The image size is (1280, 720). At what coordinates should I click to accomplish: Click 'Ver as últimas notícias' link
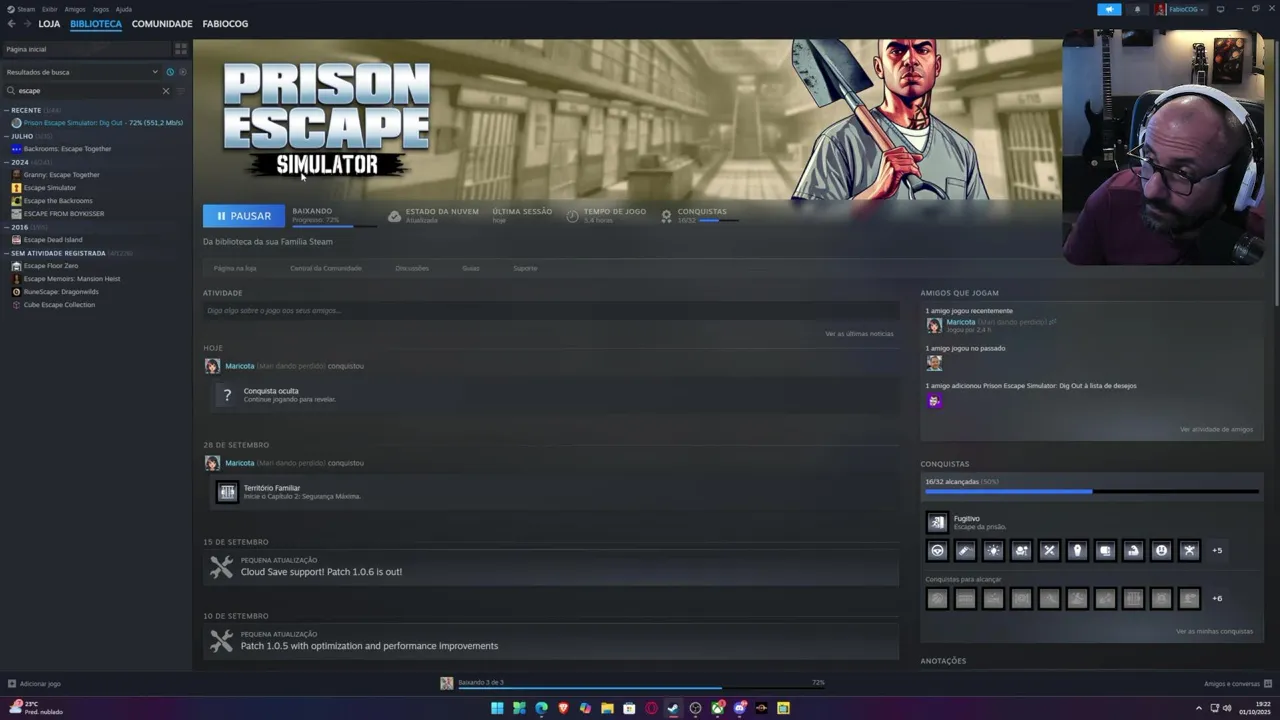click(x=859, y=334)
